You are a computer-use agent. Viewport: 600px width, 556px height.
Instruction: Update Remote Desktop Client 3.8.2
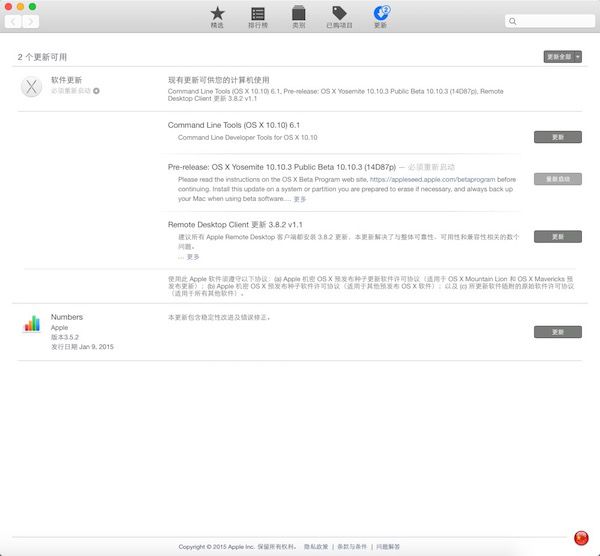[558, 236]
